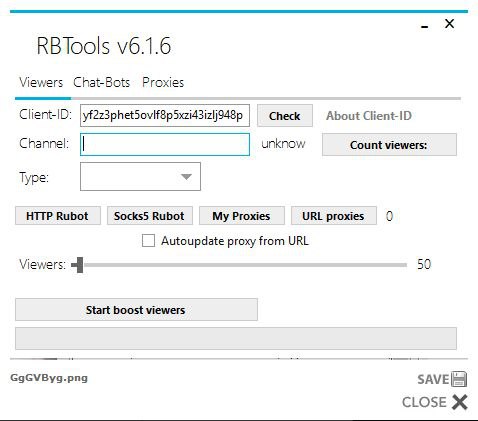Open the Type dropdown list
The width and height of the screenshot is (478, 421).
point(140,176)
